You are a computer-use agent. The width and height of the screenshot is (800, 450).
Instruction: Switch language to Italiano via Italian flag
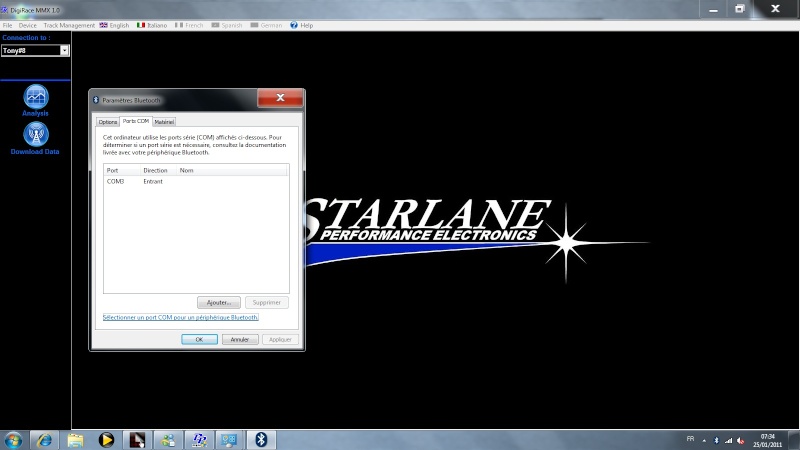pyautogui.click(x=152, y=25)
